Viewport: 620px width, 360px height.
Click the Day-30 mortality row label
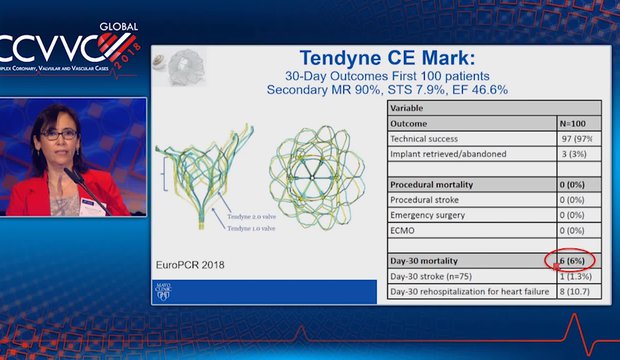[x=423, y=261]
